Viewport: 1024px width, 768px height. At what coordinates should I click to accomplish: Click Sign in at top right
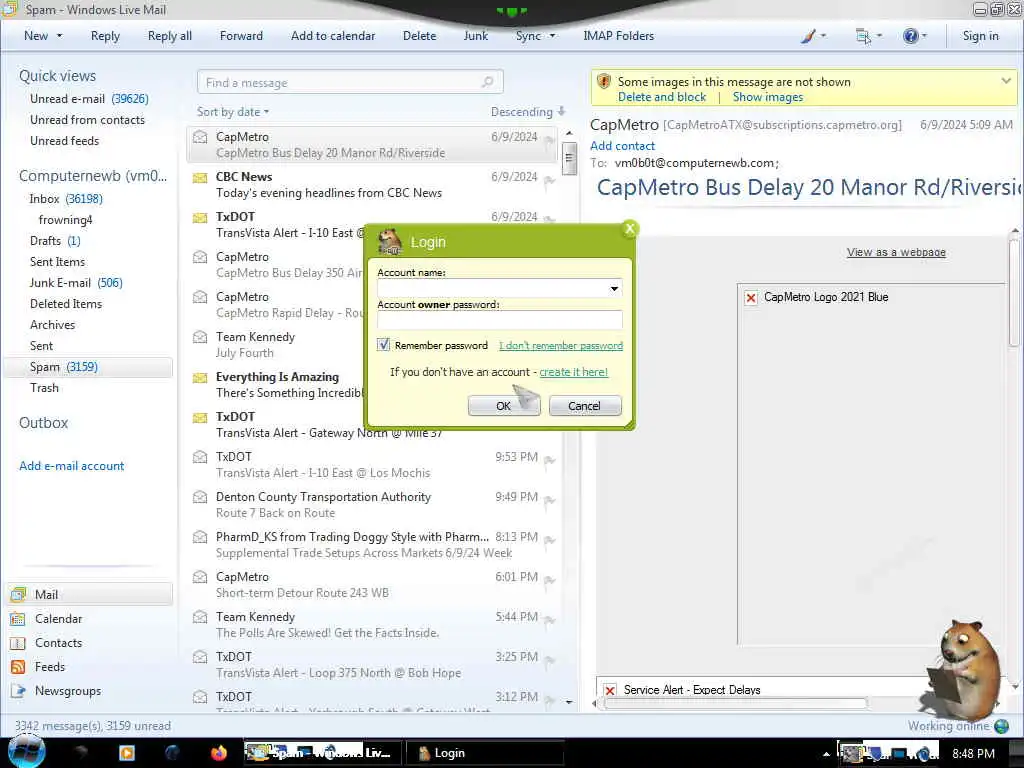pyautogui.click(x=980, y=36)
